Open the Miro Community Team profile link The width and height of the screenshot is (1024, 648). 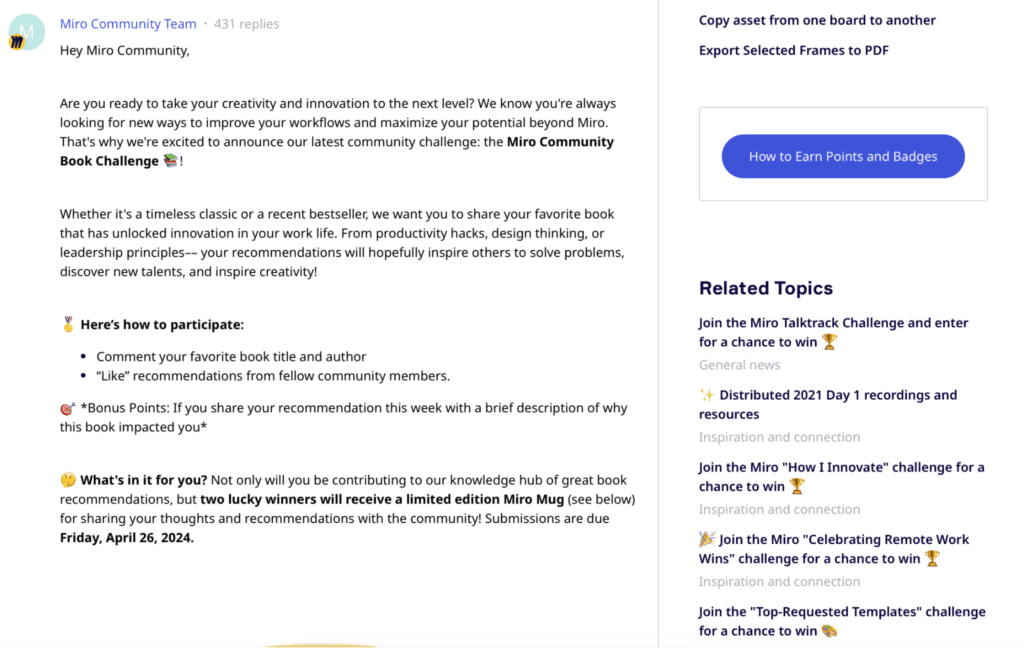(128, 24)
